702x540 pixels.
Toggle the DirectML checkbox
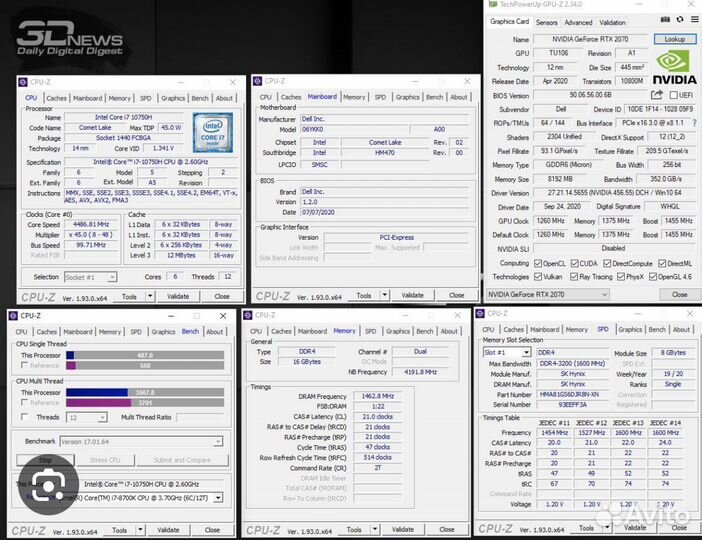pos(662,263)
